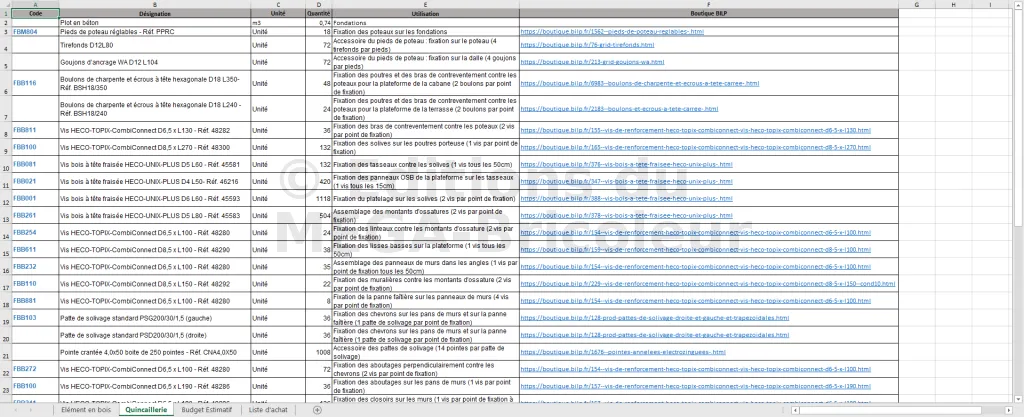Select code cell FBB811
The height and width of the screenshot is (417, 1024).
35,131
